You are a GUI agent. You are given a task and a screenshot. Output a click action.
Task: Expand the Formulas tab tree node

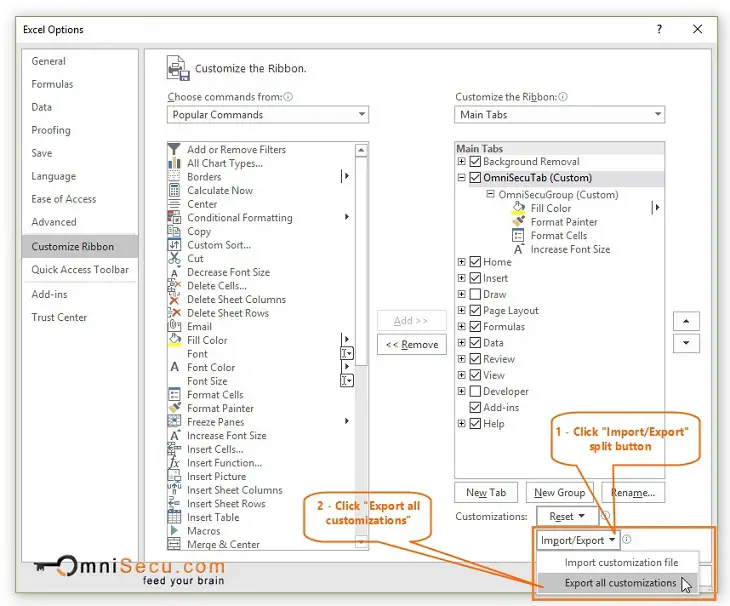click(x=461, y=326)
